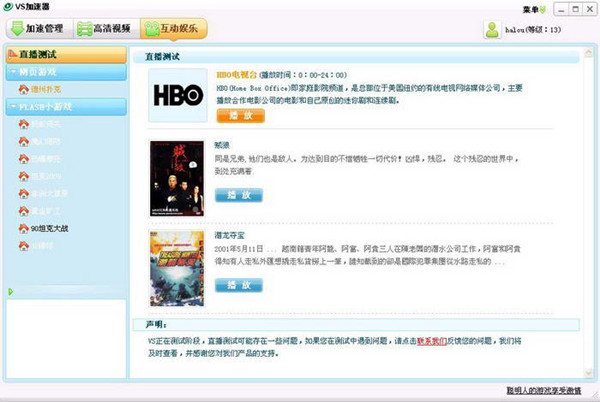The height and width of the screenshot is (402, 600).
Task: Switch to the 加速管理 tab
Action: point(39,29)
